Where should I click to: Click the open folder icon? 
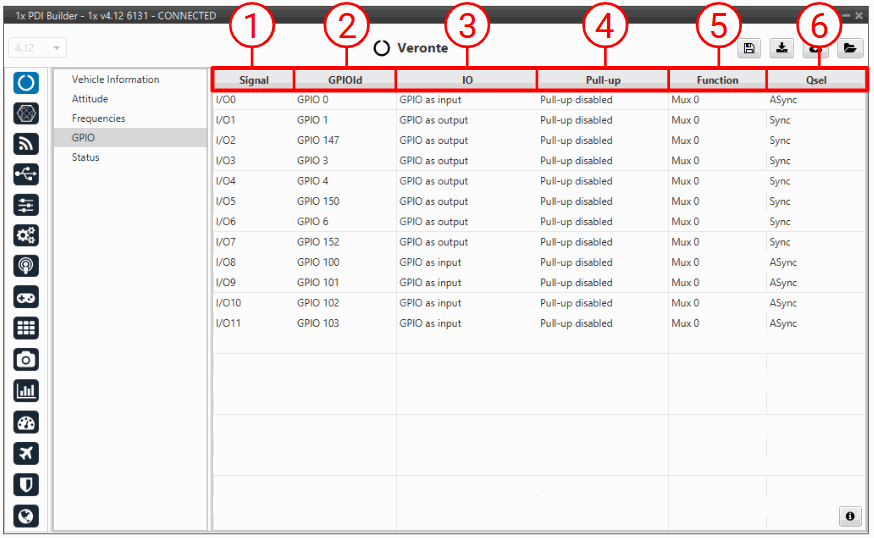tap(850, 48)
